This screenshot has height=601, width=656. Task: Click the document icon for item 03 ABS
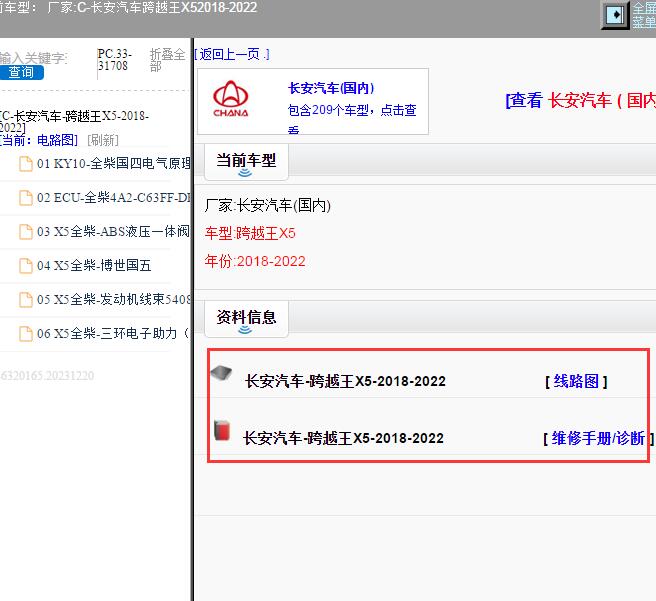26,231
